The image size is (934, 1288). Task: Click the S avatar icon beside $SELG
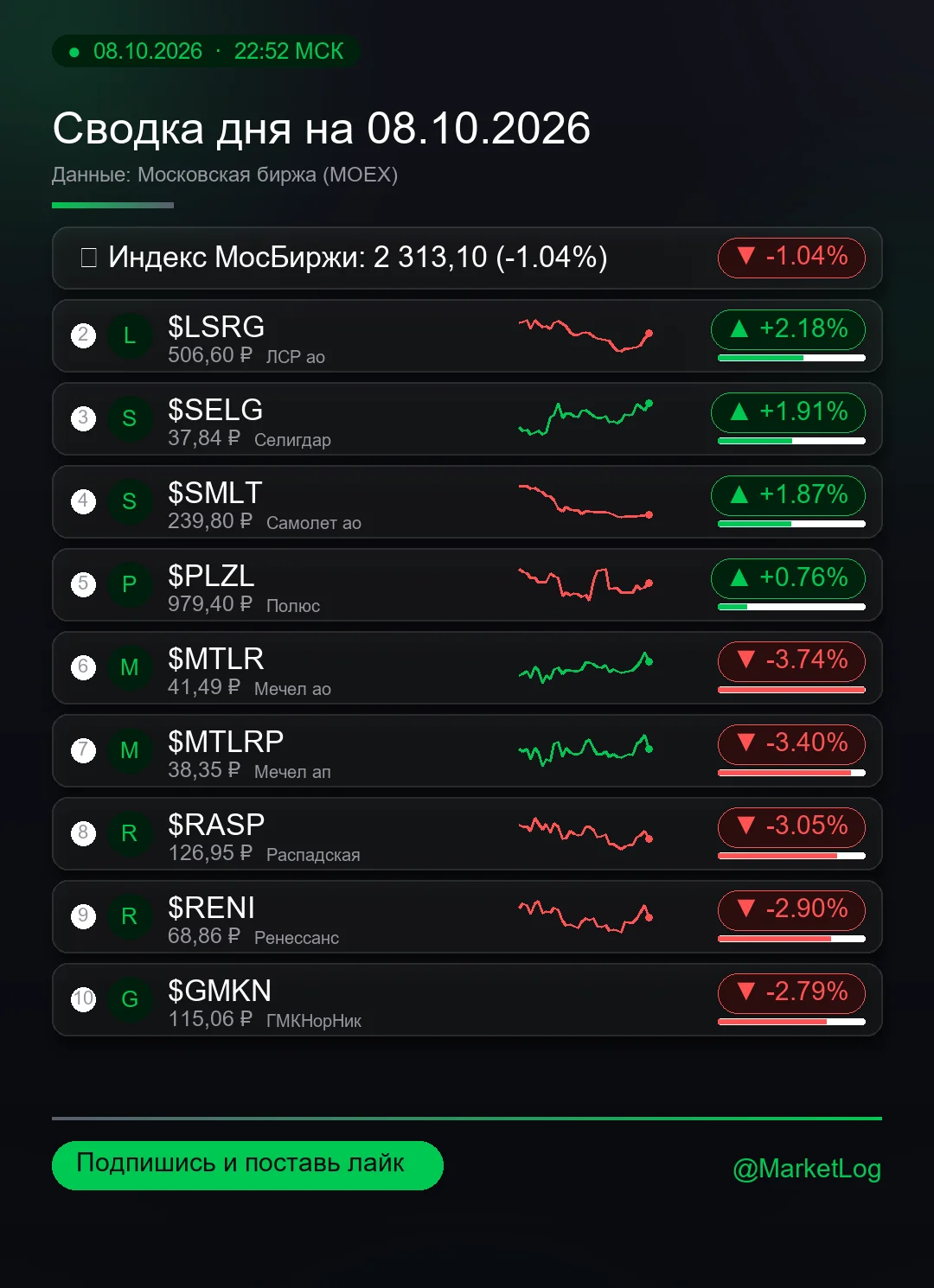tap(129, 418)
